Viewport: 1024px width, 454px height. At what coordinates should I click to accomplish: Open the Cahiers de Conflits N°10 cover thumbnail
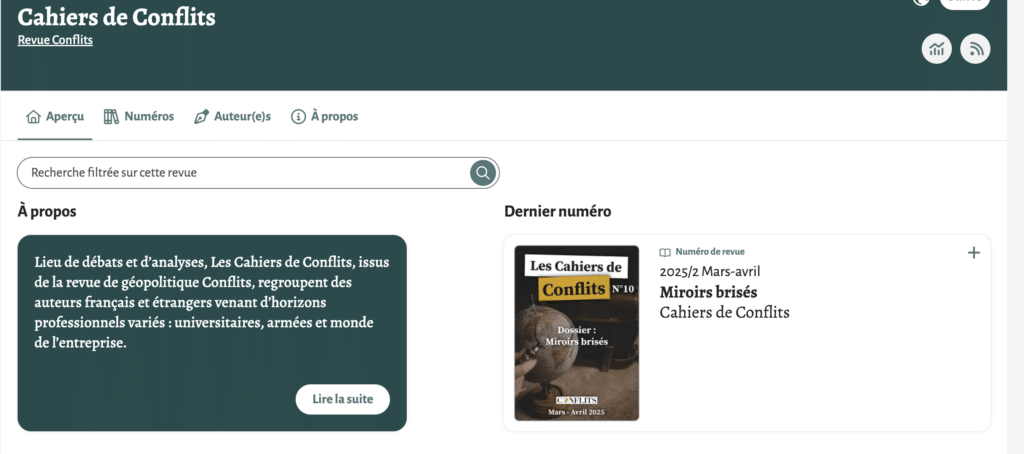[577, 333]
